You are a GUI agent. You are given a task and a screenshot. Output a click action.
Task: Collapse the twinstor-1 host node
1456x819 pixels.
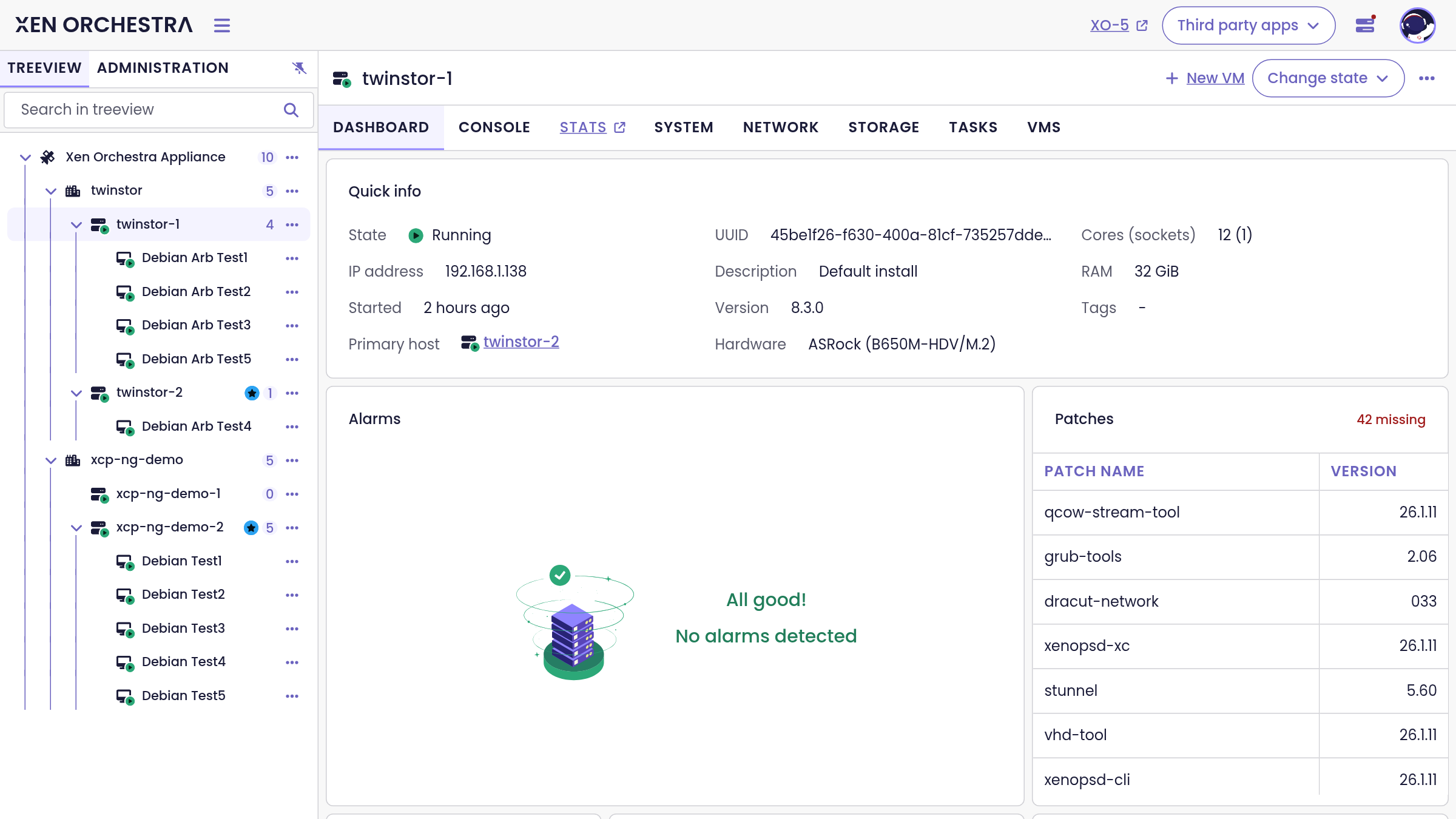click(76, 225)
